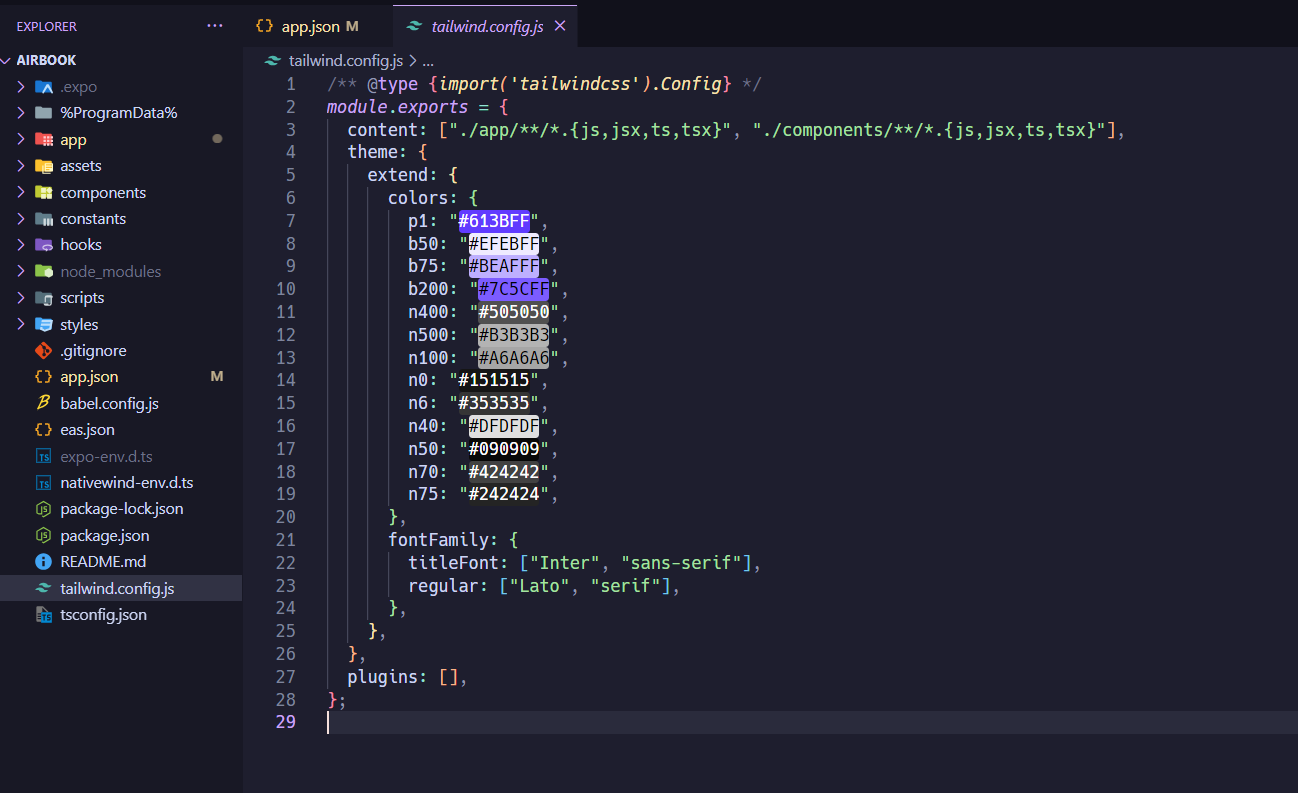Click the breadcrumb ellipsis after tailwind.config.js
The image size is (1298, 793).
(x=428, y=61)
